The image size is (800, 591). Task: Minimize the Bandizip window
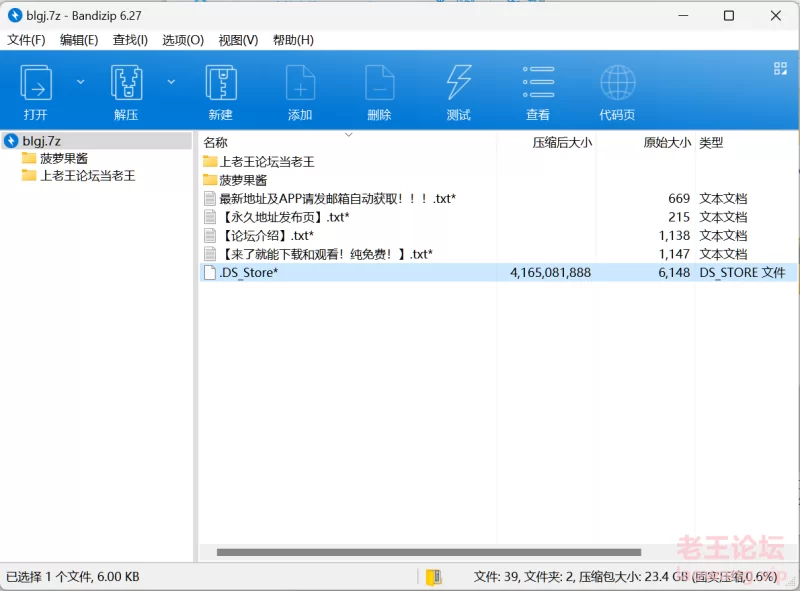pyautogui.click(x=683, y=16)
